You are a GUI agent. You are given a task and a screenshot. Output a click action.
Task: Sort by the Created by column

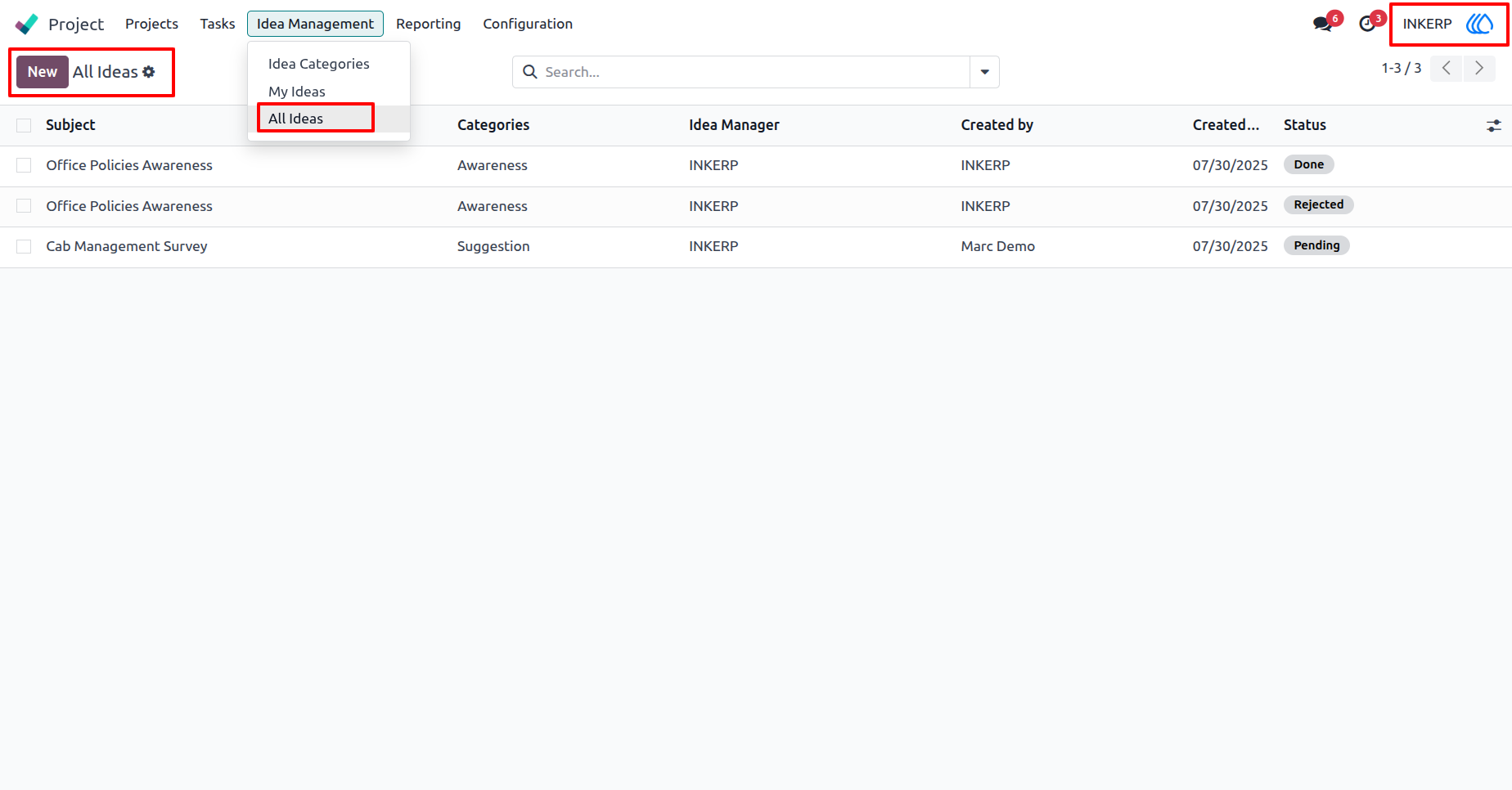click(997, 125)
